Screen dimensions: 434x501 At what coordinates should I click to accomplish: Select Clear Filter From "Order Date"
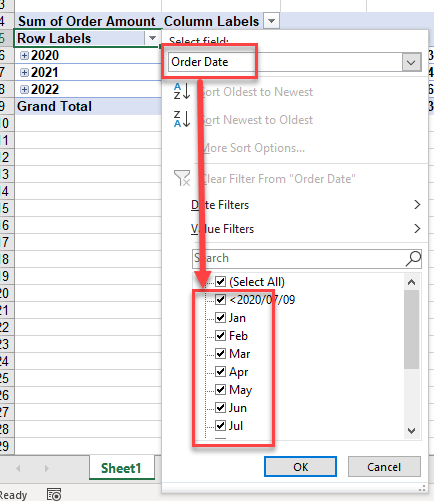pyautogui.click(x=279, y=179)
